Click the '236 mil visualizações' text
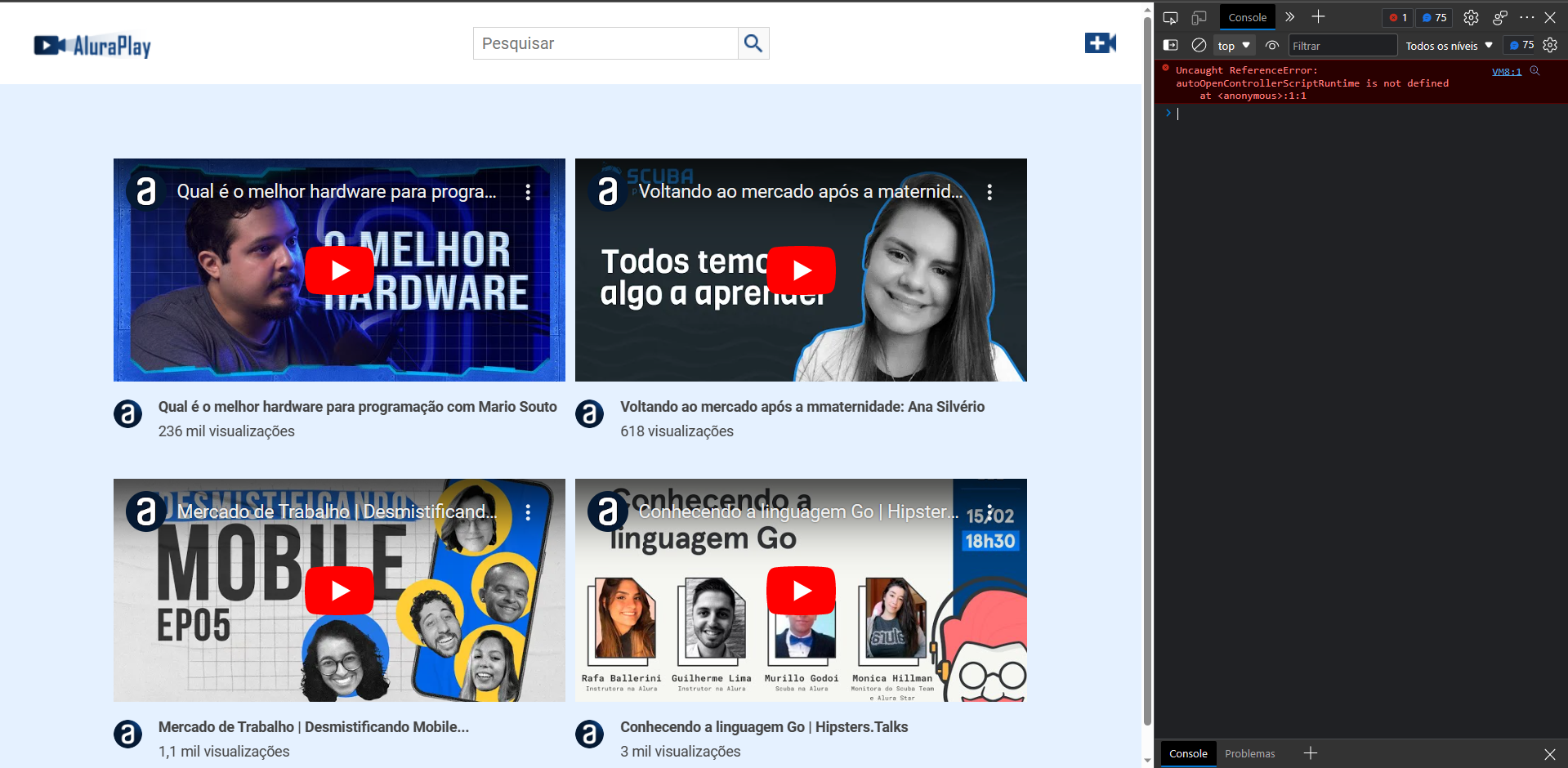The height and width of the screenshot is (768, 1568). (226, 431)
